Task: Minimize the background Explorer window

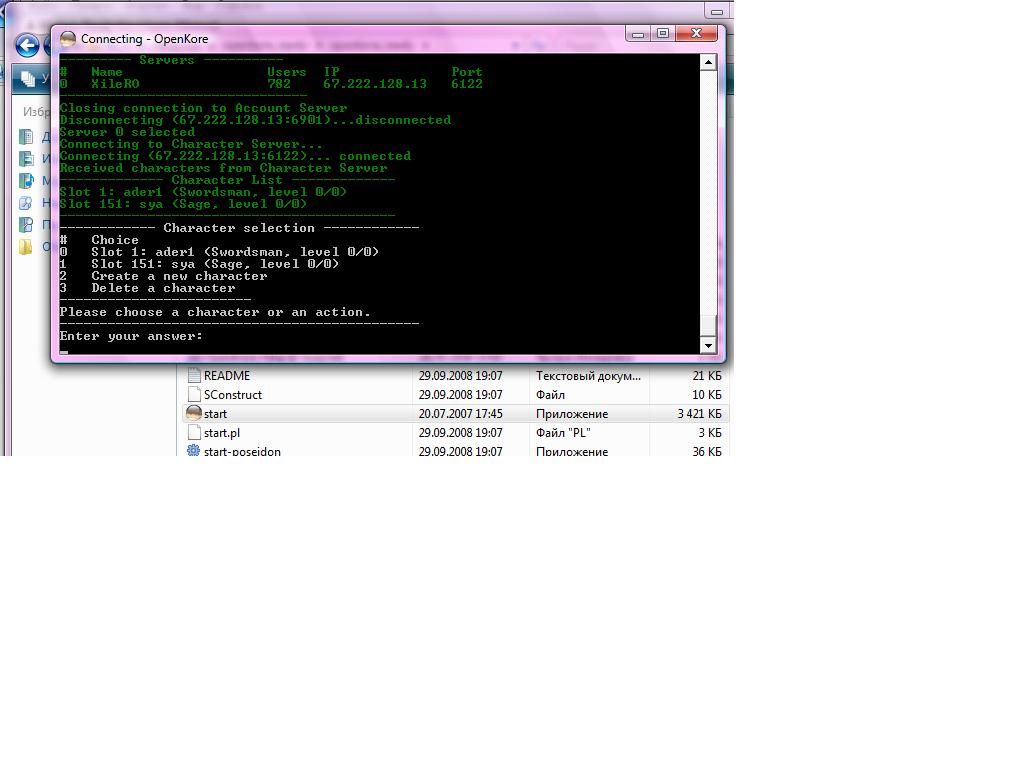Action: coord(716,12)
